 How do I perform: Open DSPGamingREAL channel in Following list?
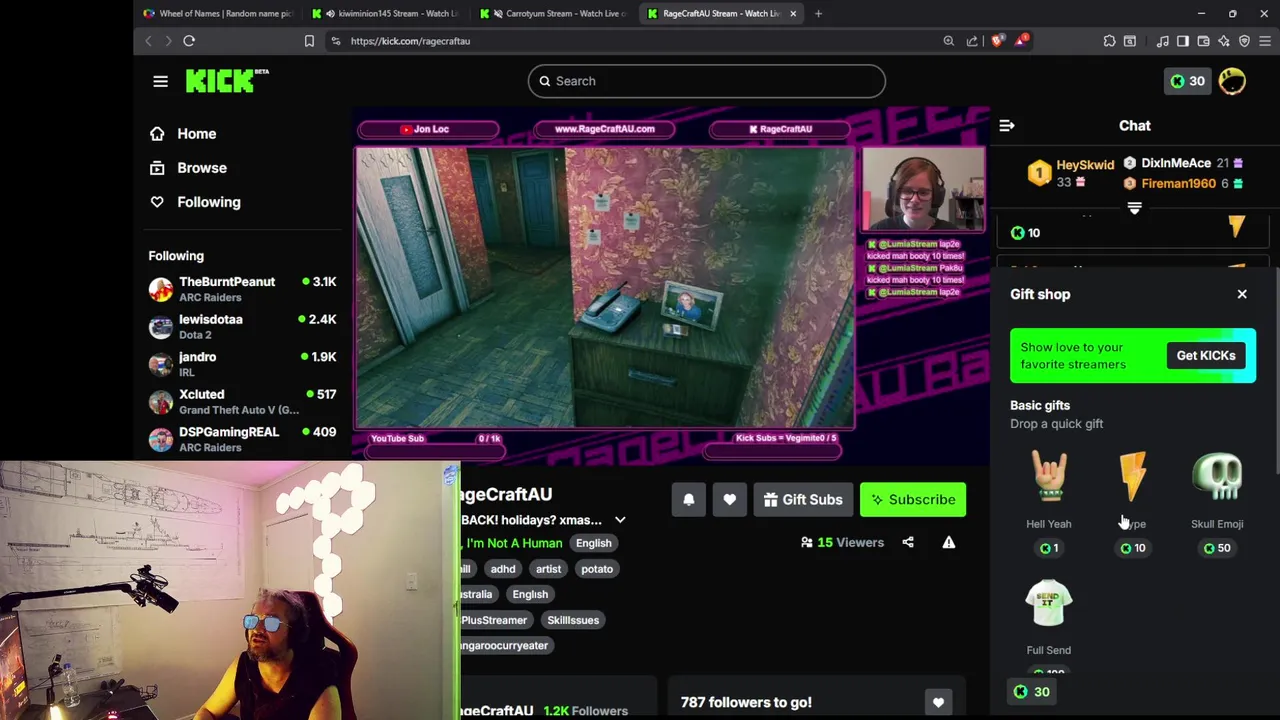pyautogui.click(x=243, y=439)
